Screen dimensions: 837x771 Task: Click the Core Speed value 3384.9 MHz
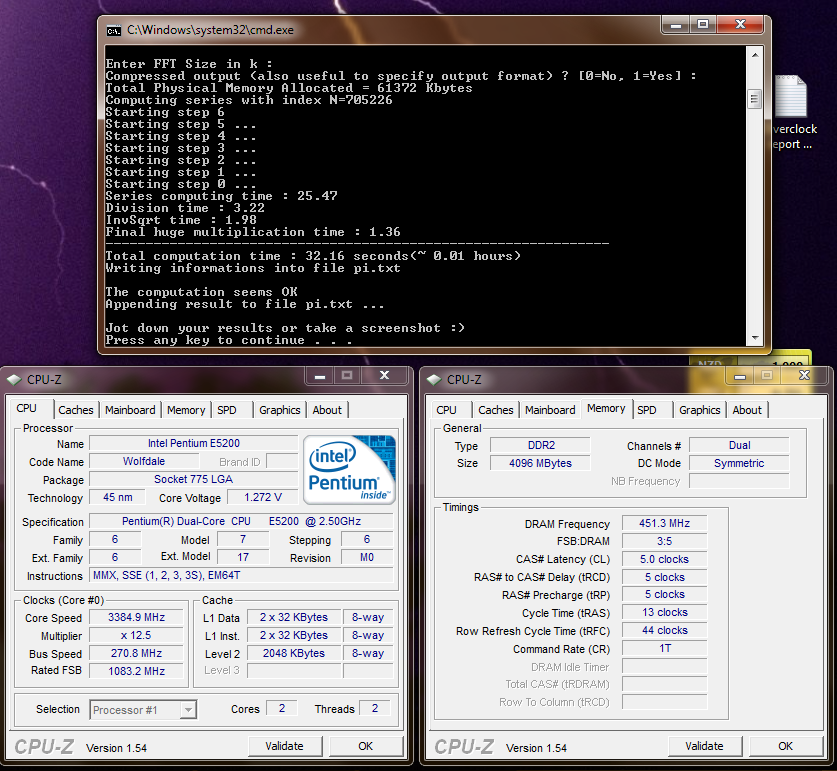pos(137,617)
